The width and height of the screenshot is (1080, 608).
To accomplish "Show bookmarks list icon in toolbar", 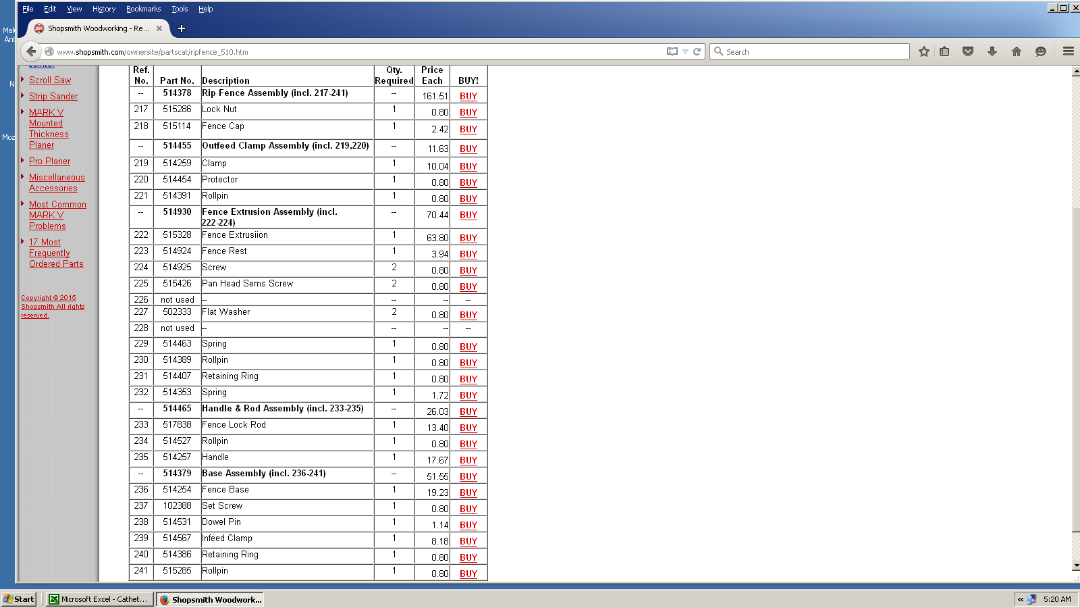I will click(944, 52).
